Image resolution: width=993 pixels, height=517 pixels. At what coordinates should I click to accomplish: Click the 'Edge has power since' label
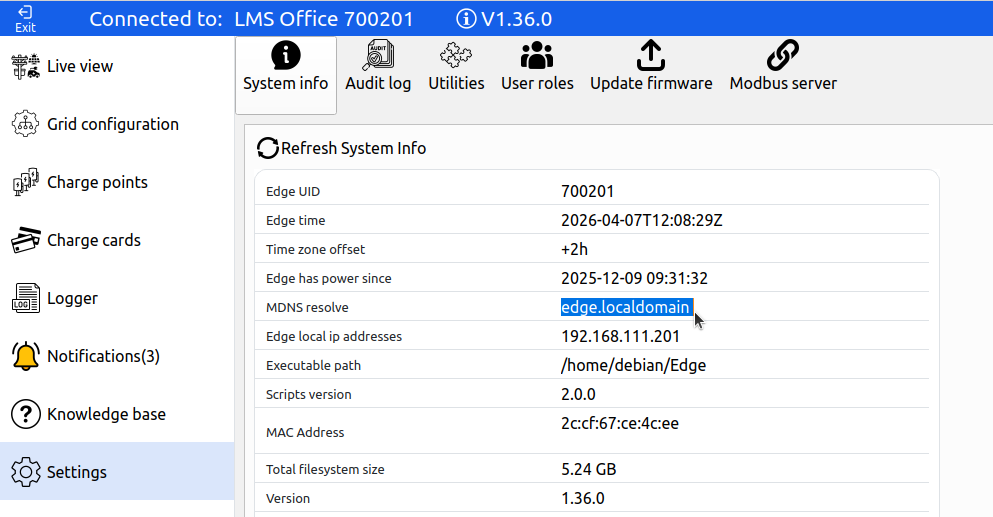tap(329, 279)
